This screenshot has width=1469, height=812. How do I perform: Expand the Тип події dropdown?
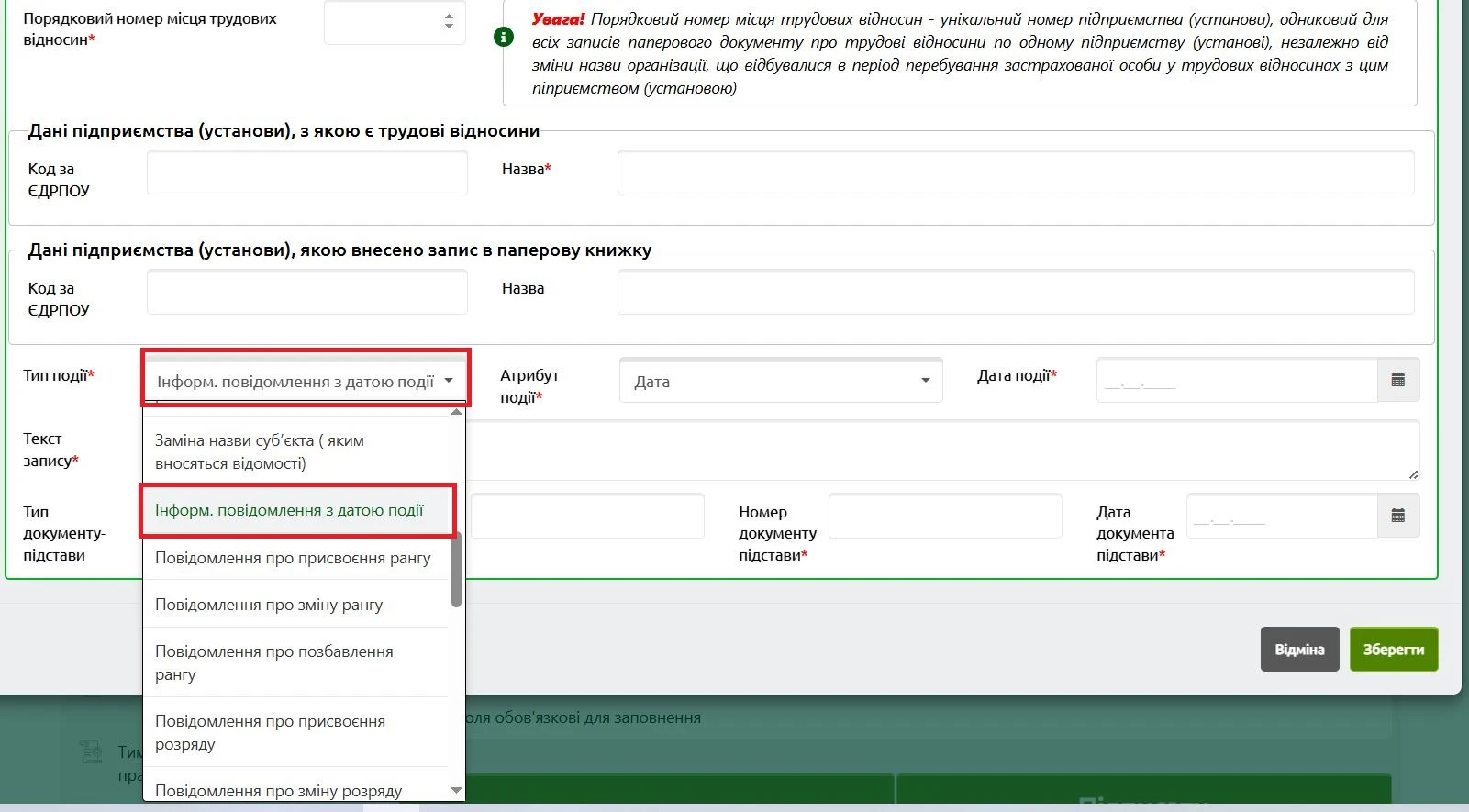pyautogui.click(x=305, y=381)
